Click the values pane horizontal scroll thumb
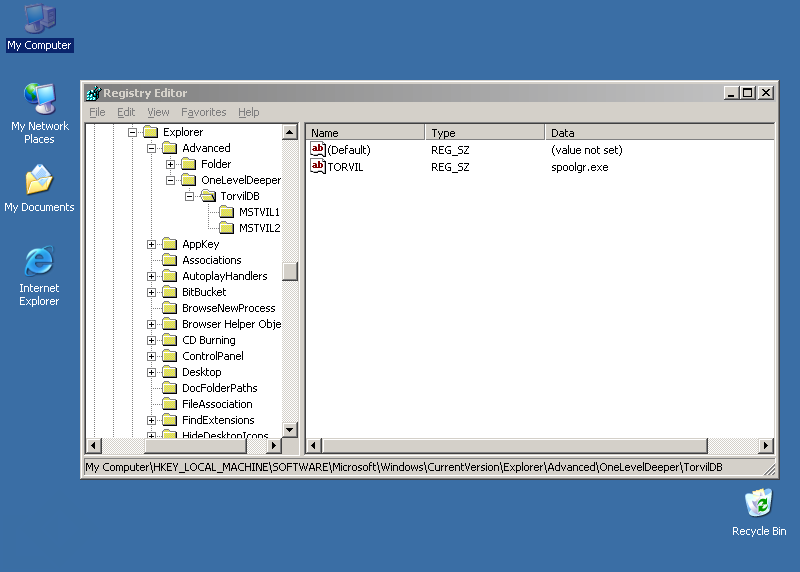Viewport: 800px width, 572px height. [x=514, y=445]
